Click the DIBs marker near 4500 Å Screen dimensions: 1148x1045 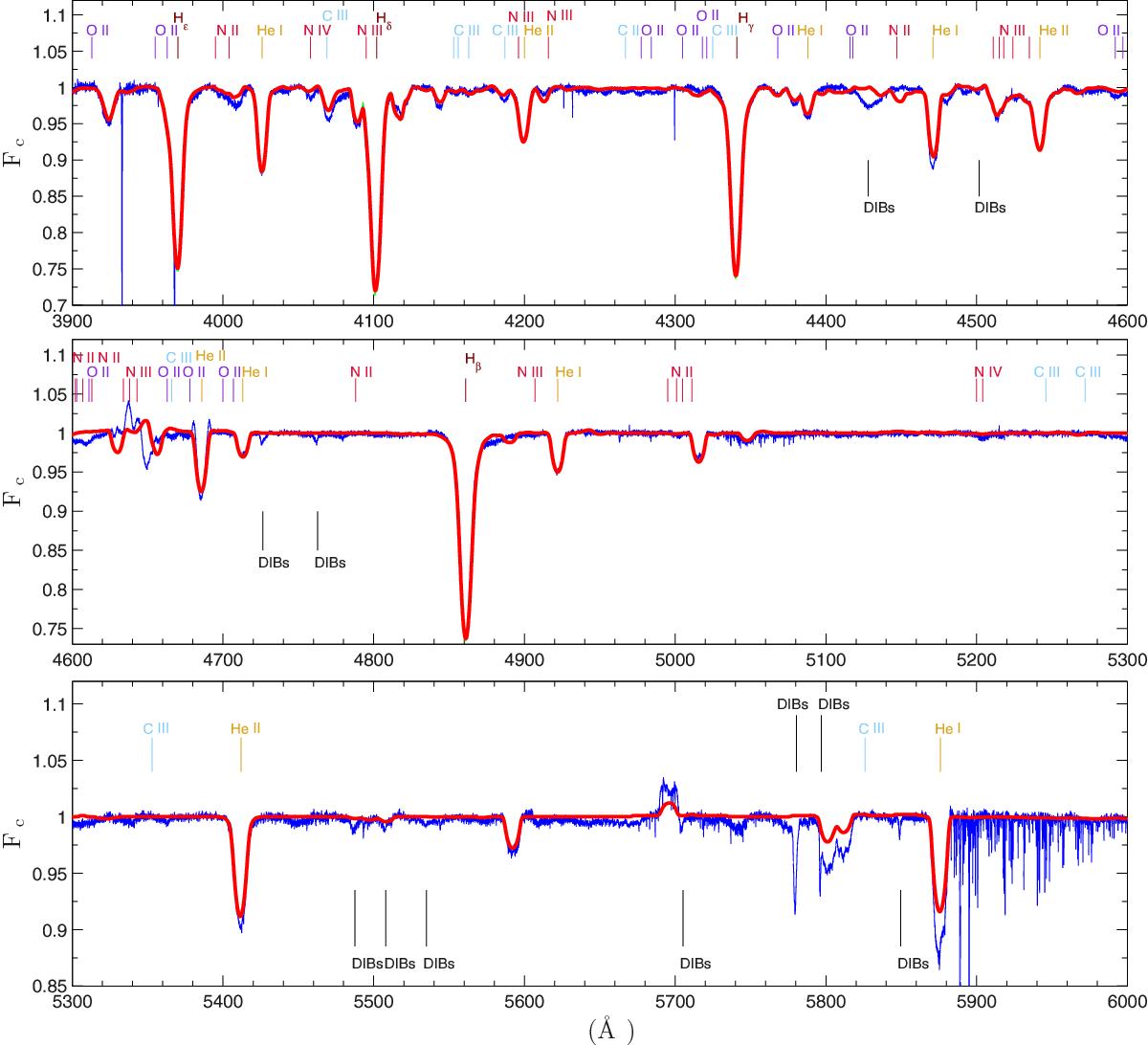pos(990,207)
